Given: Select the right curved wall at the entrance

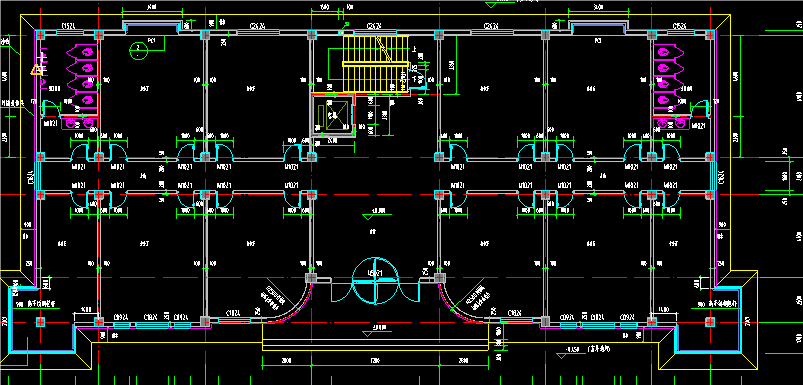Looking at the screenshot, I should pos(461,306).
